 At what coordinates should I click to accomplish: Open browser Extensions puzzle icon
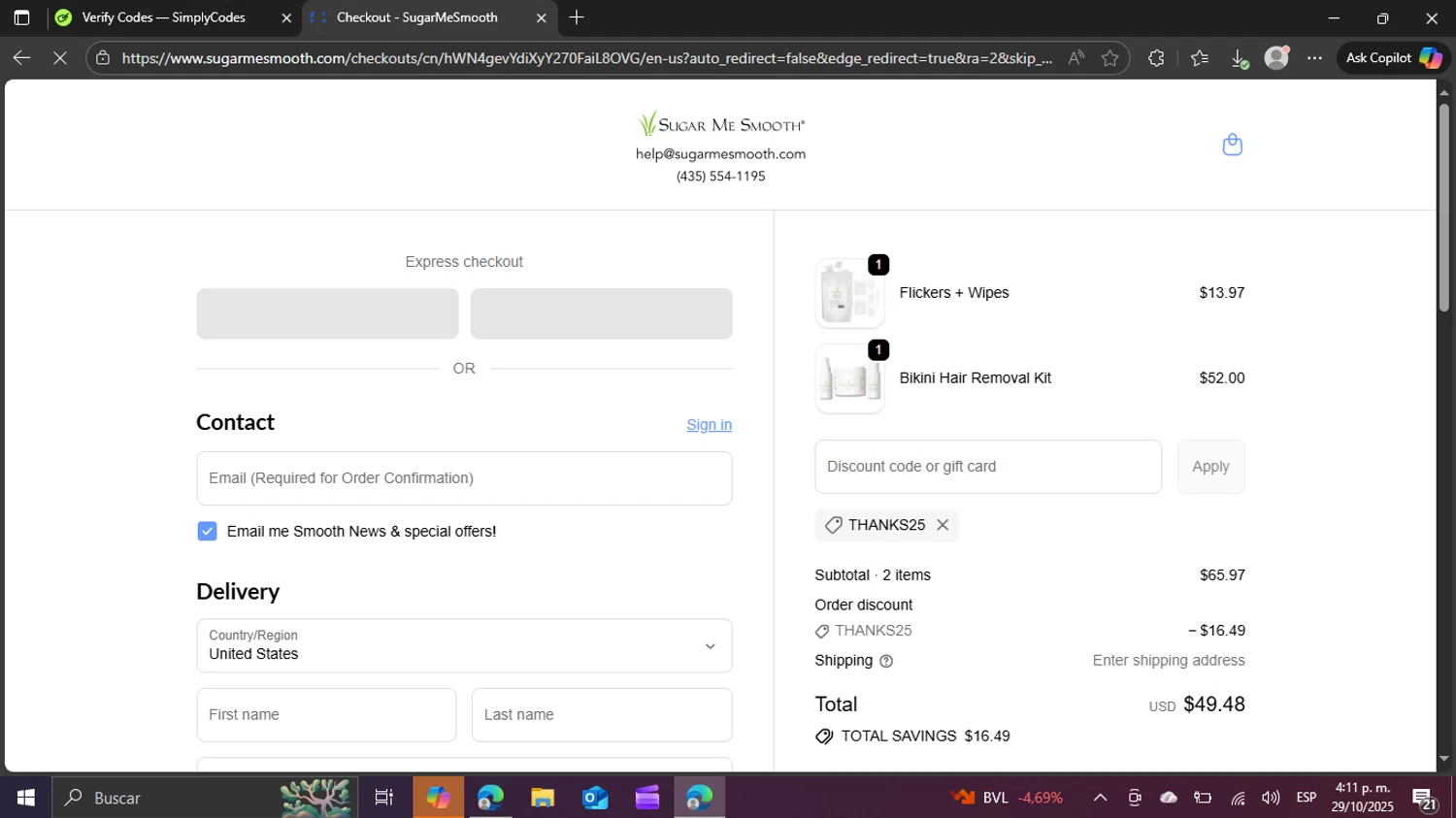[x=1155, y=58]
